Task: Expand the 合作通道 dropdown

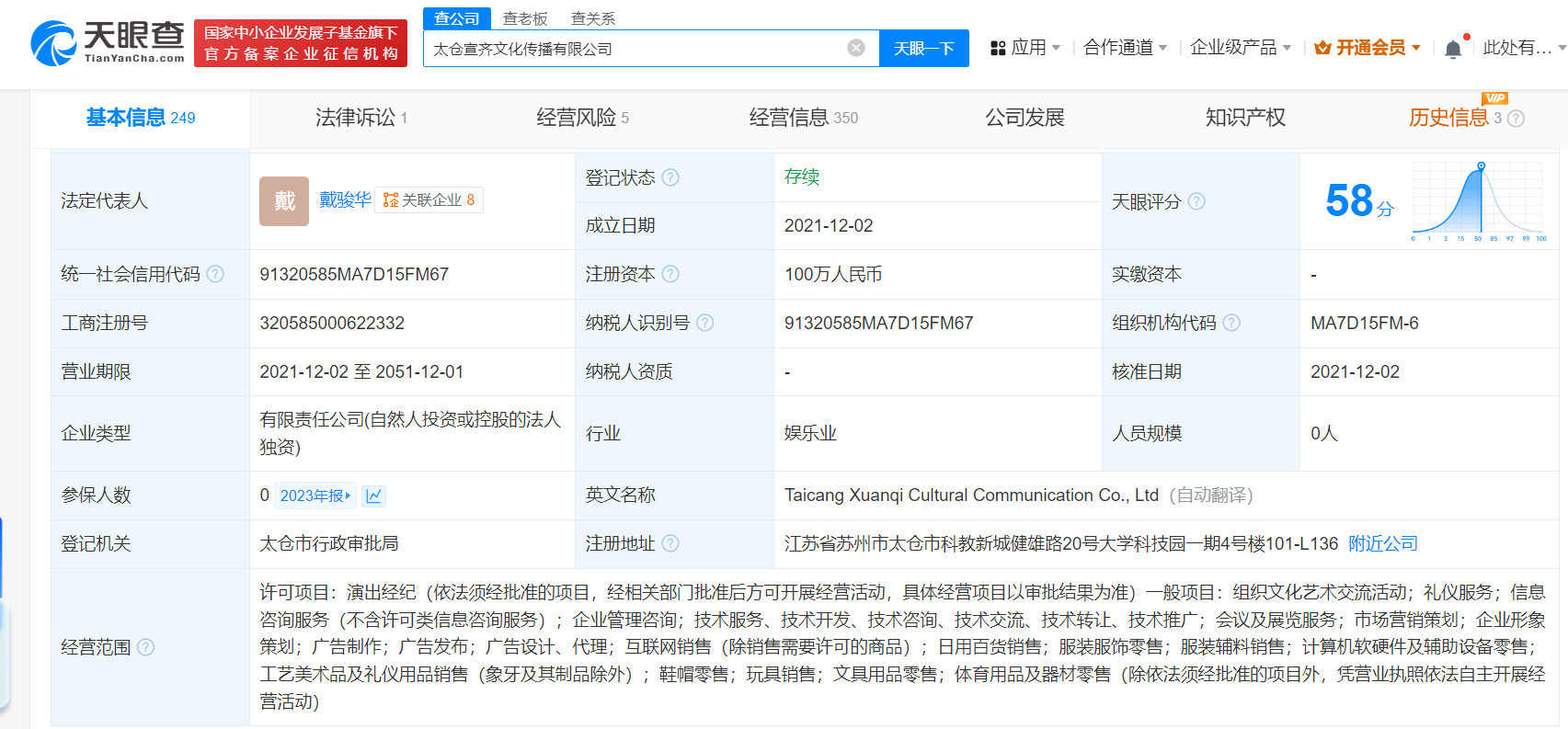Action: tap(1126, 48)
